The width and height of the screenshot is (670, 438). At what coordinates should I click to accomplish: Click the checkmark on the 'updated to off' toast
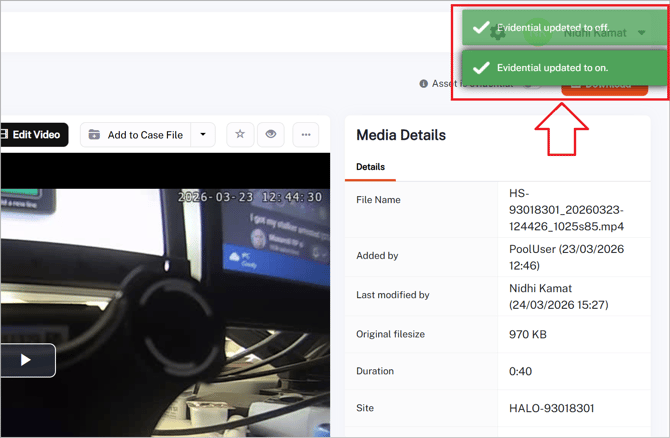(481, 28)
